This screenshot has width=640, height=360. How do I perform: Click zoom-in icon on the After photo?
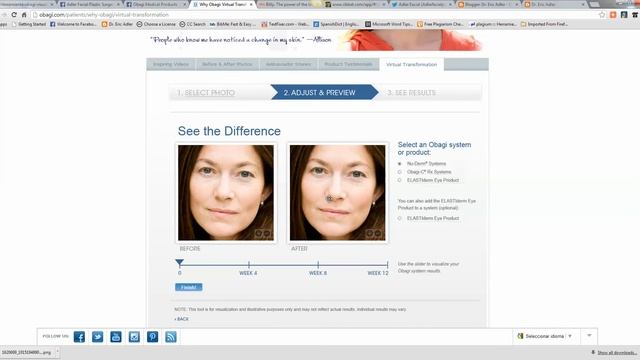pyautogui.click(x=369, y=233)
